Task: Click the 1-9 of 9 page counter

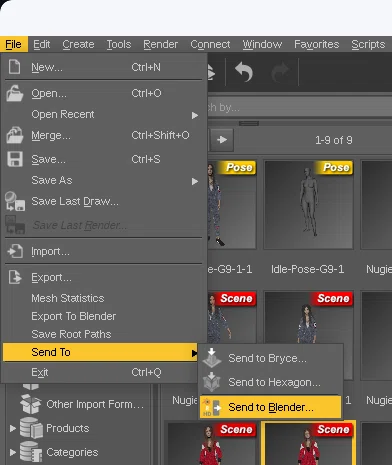Action: [334, 140]
